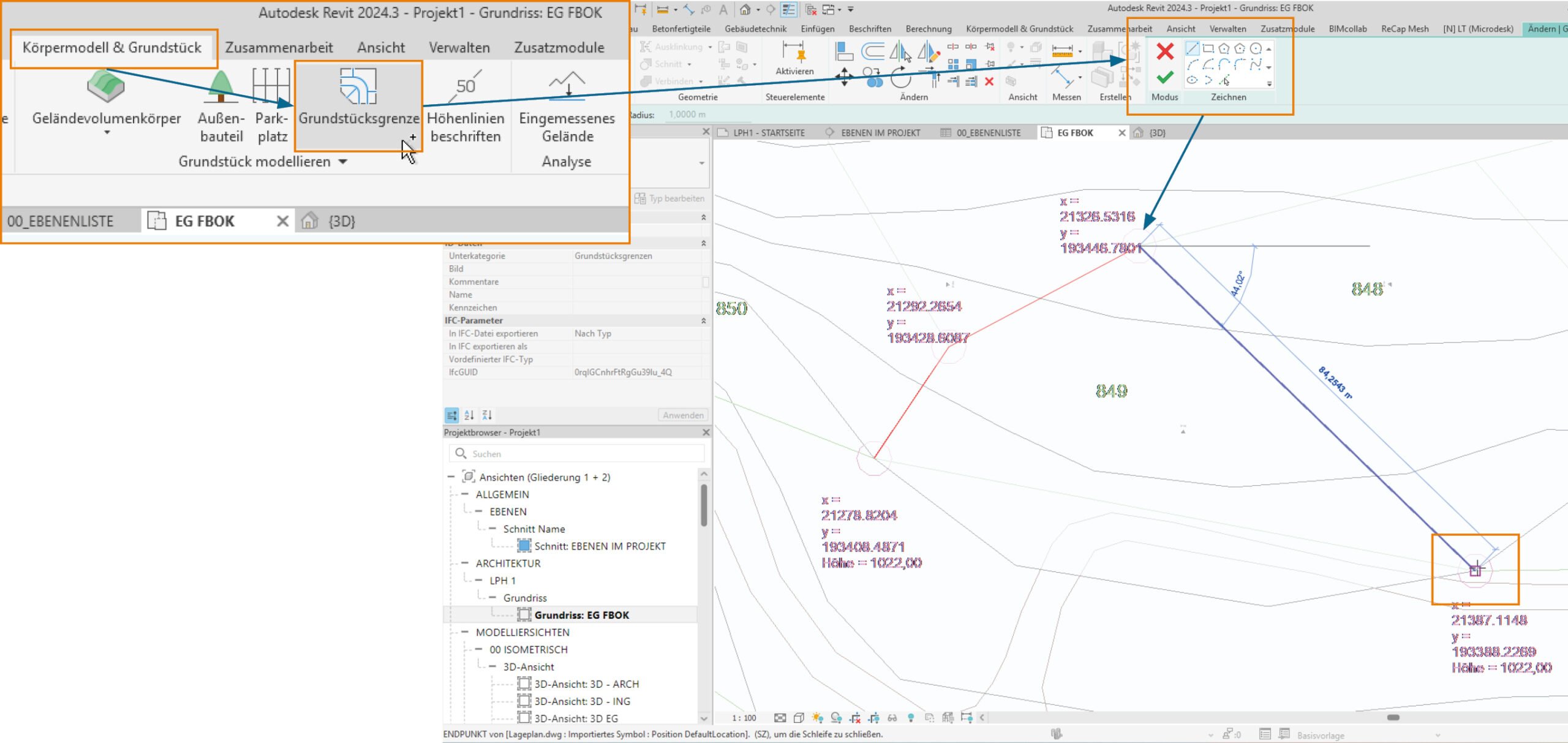Image resolution: width=1568 pixels, height=743 pixels.
Task: Open Geländevolumenkörper dropdown arrow
Action: coord(107,132)
